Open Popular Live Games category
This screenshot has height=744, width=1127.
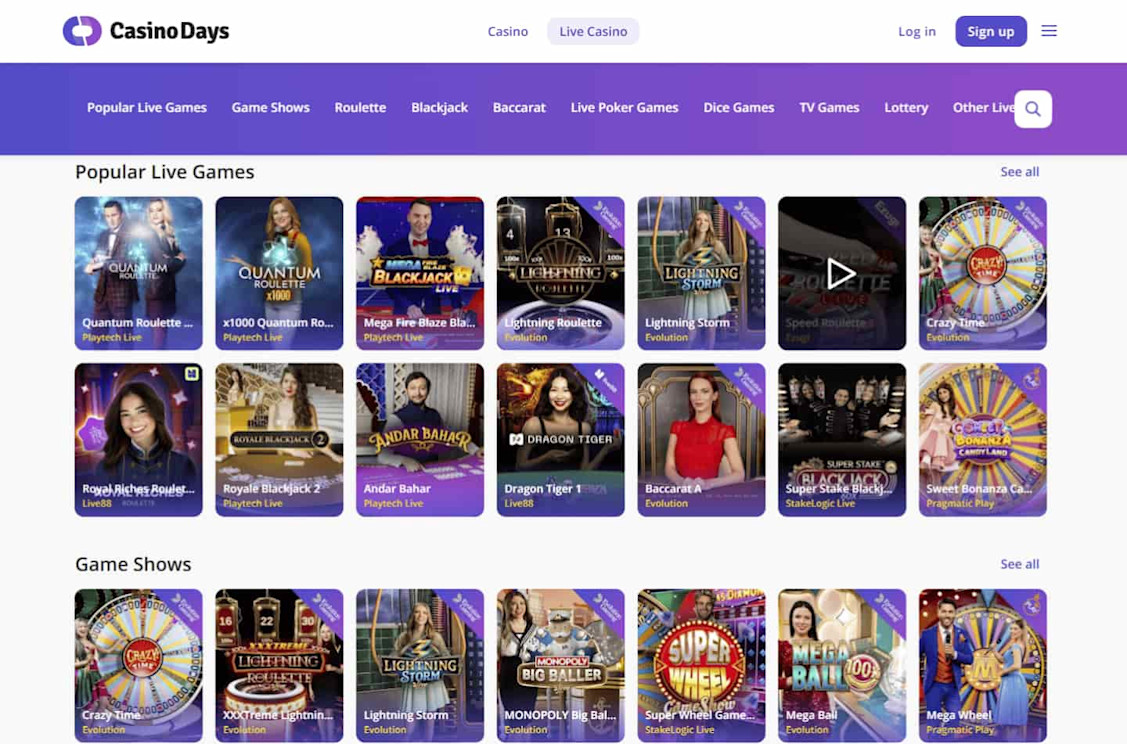click(x=147, y=108)
